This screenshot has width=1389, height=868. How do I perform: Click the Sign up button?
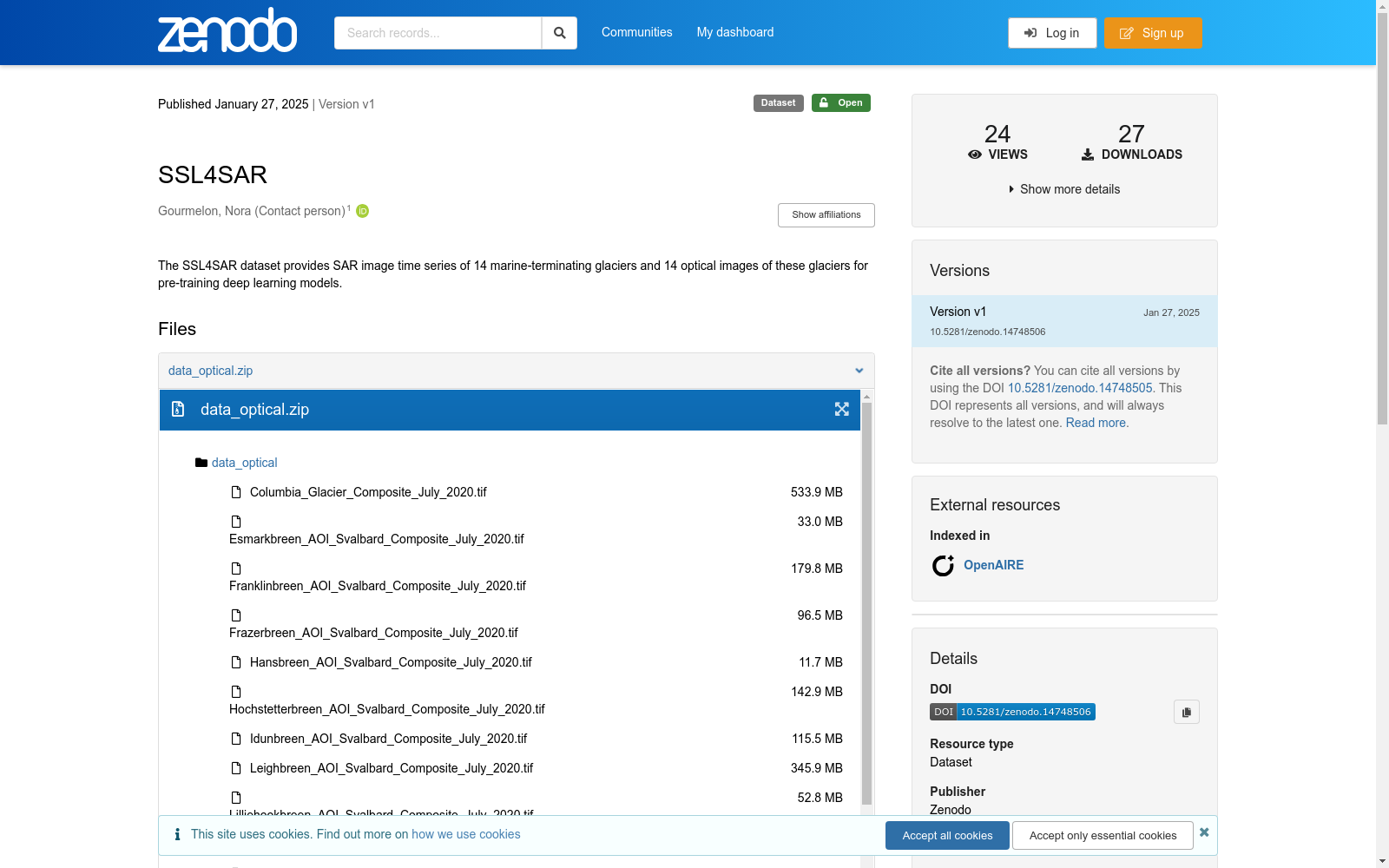(x=1153, y=33)
